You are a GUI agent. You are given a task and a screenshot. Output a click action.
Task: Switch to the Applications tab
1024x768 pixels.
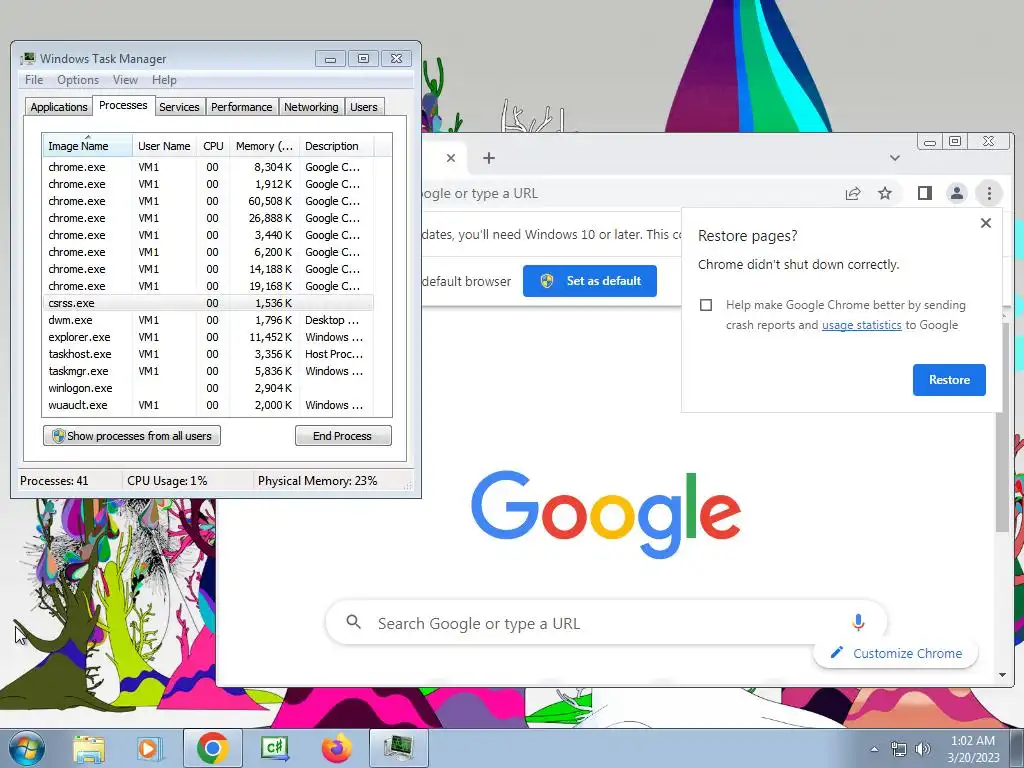tap(59, 107)
